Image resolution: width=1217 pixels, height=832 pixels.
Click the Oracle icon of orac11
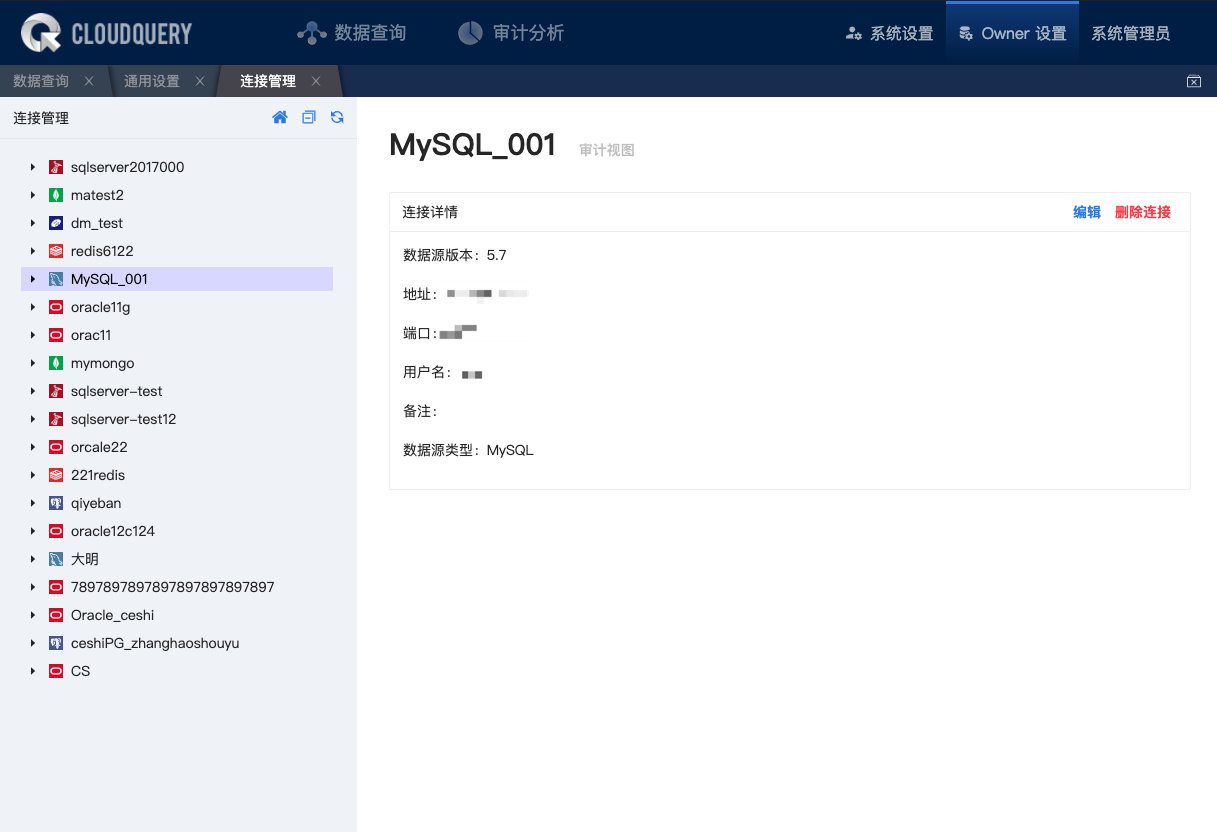point(56,335)
